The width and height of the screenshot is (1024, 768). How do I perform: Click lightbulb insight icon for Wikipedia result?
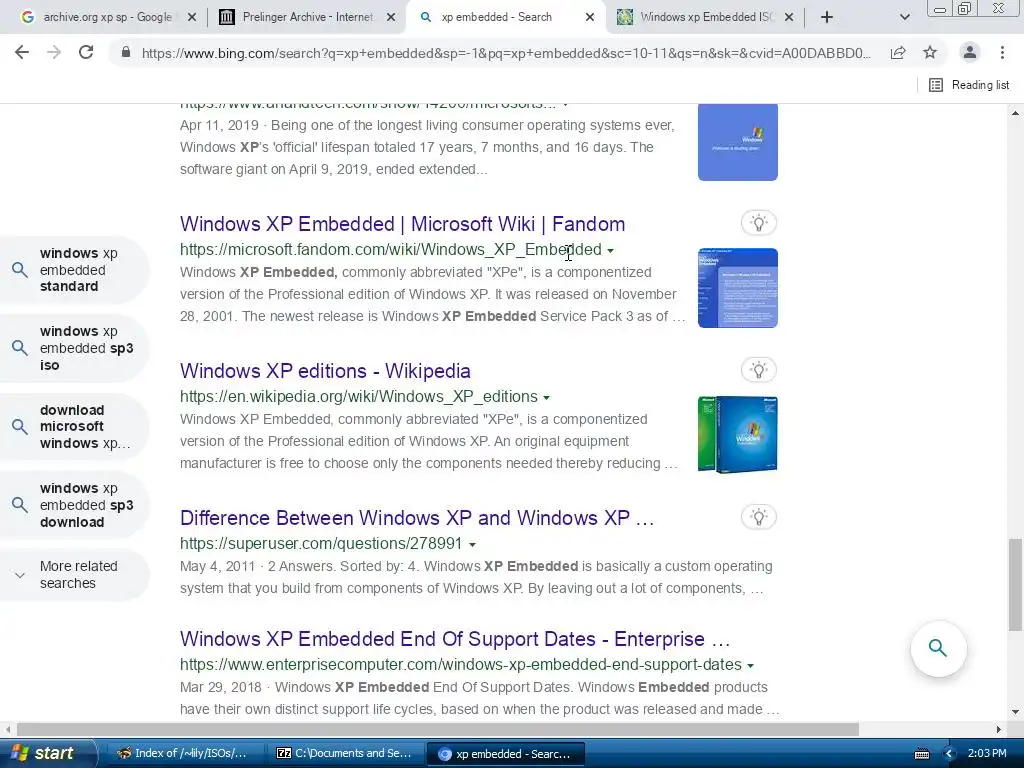coord(759,370)
